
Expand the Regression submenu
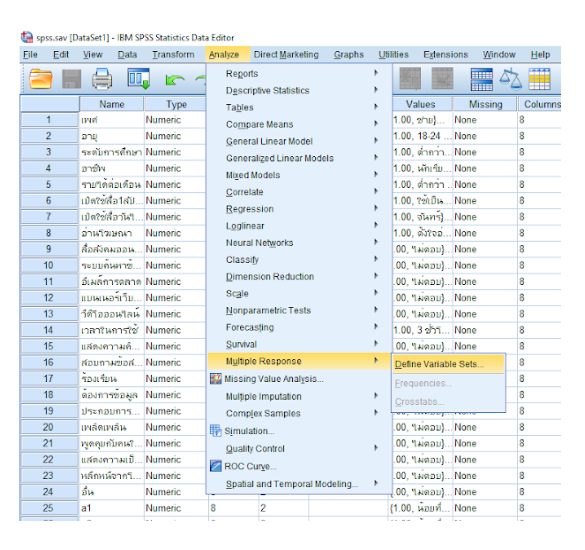[299, 209]
